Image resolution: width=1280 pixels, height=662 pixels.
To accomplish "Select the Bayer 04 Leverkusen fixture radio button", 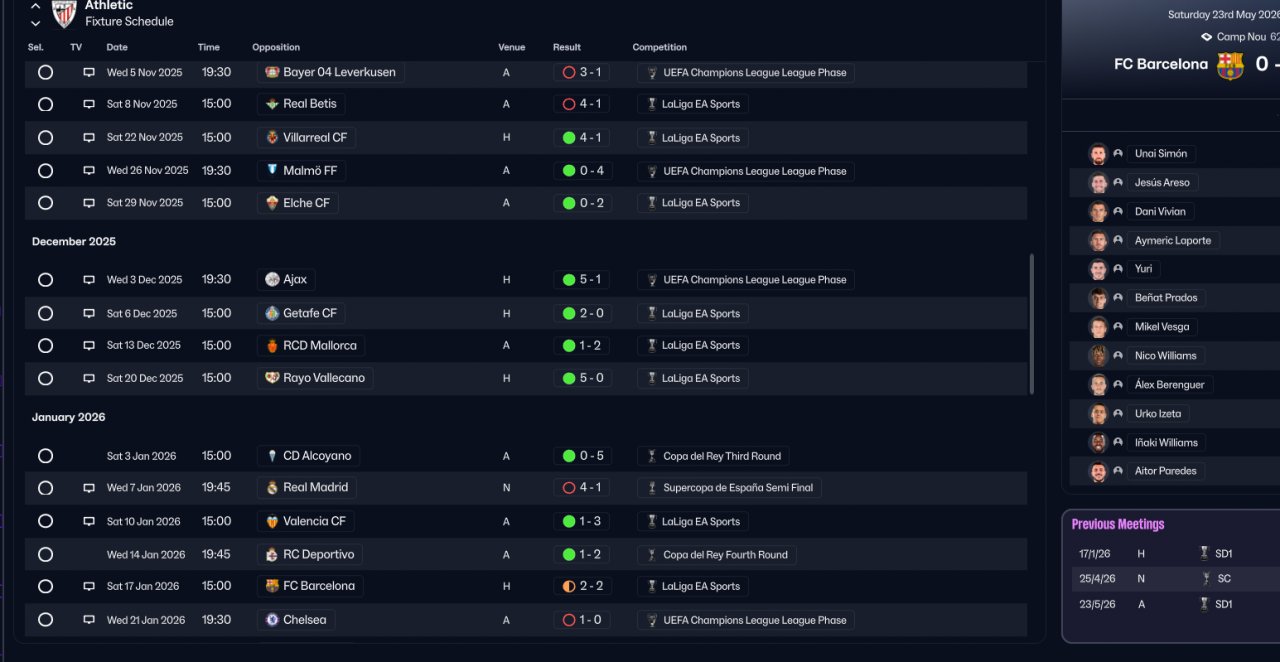I will click(x=45, y=72).
